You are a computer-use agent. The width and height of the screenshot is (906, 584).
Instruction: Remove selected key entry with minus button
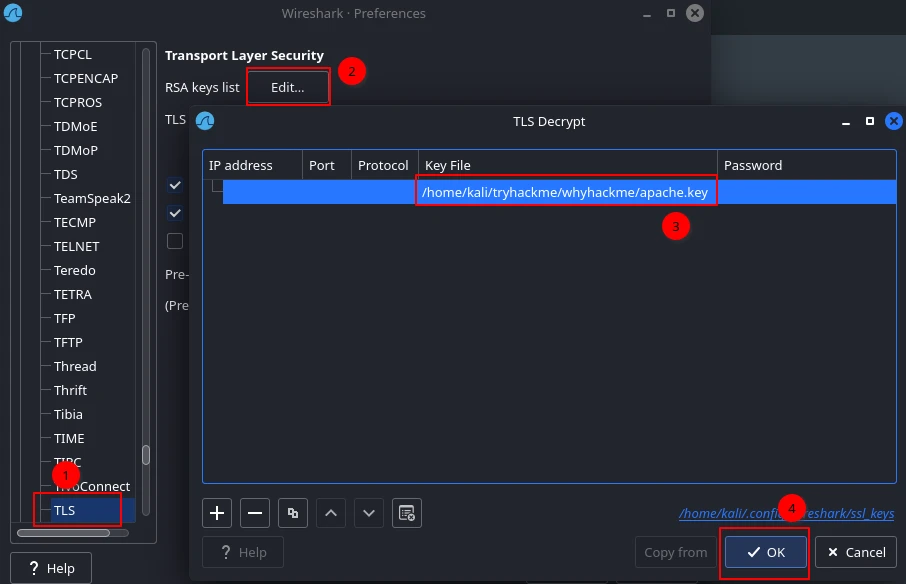[x=255, y=513]
